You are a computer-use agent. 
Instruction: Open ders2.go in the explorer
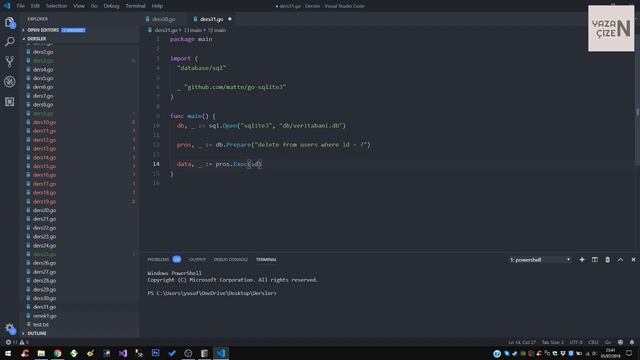[43, 52]
